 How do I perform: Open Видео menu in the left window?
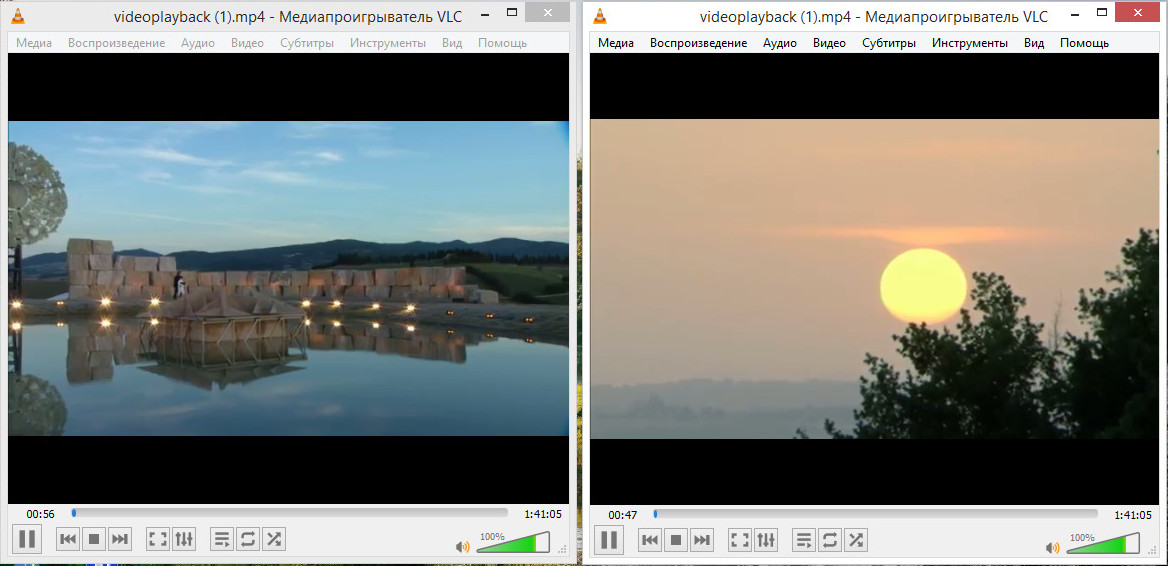click(x=247, y=43)
